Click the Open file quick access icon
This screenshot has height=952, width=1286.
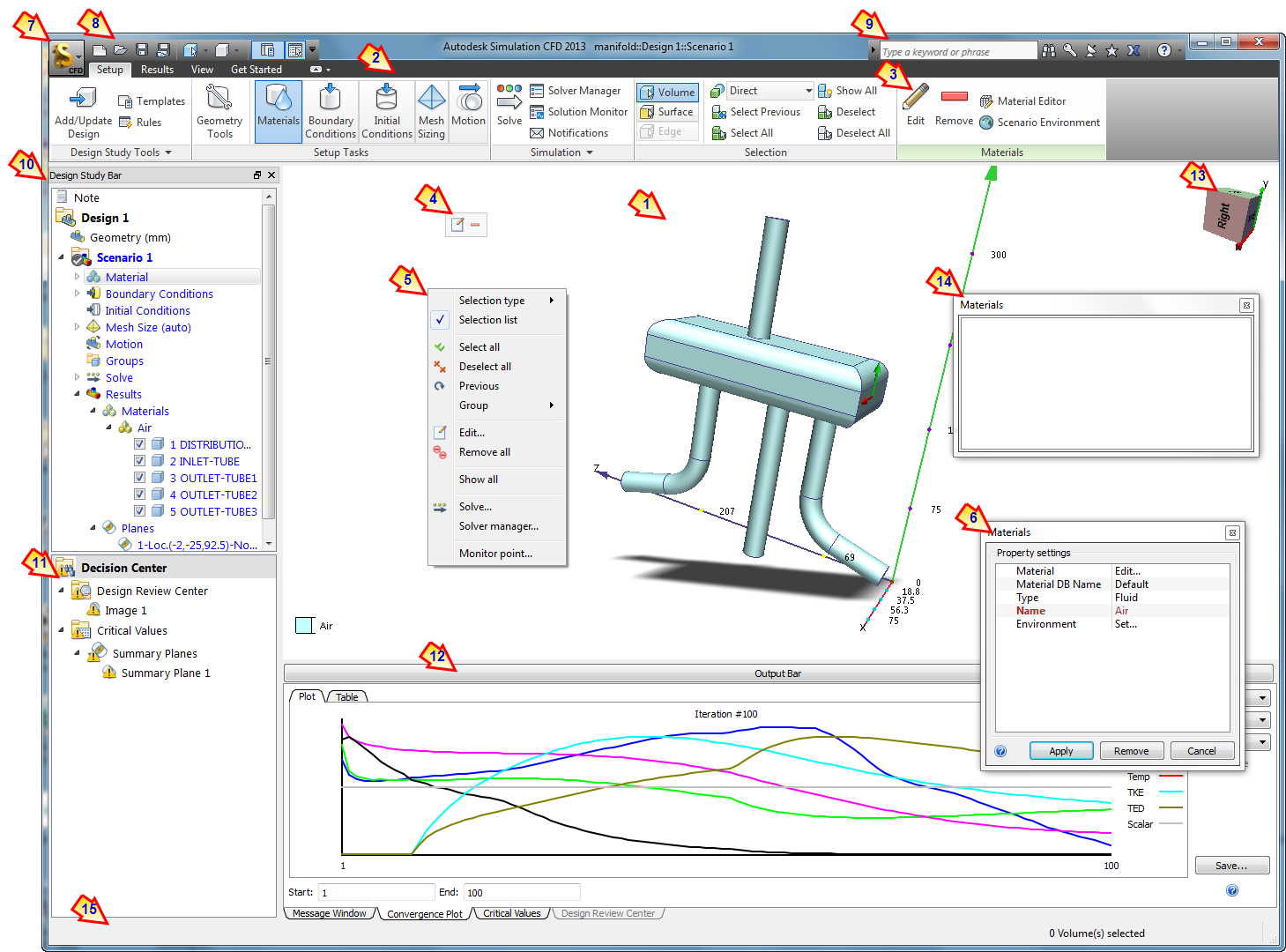pos(121,50)
